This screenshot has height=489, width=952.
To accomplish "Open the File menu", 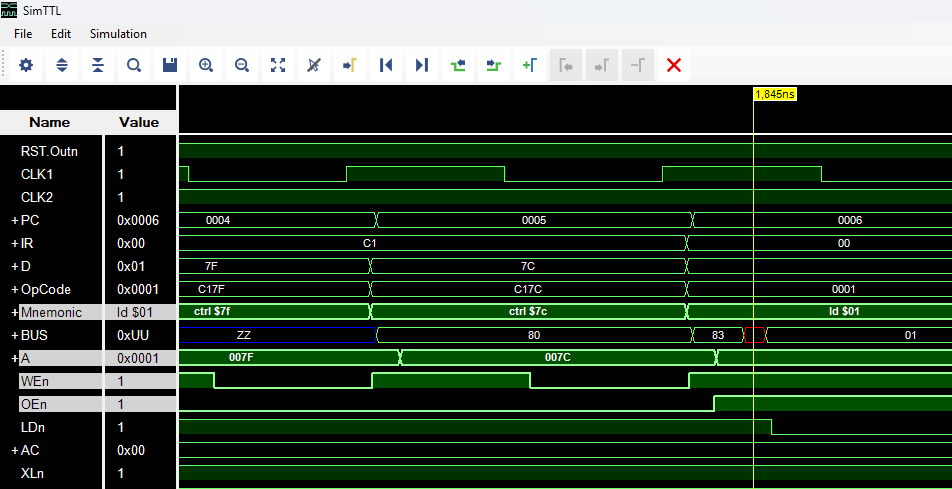I will pyautogui.click(x=23, y=34).
